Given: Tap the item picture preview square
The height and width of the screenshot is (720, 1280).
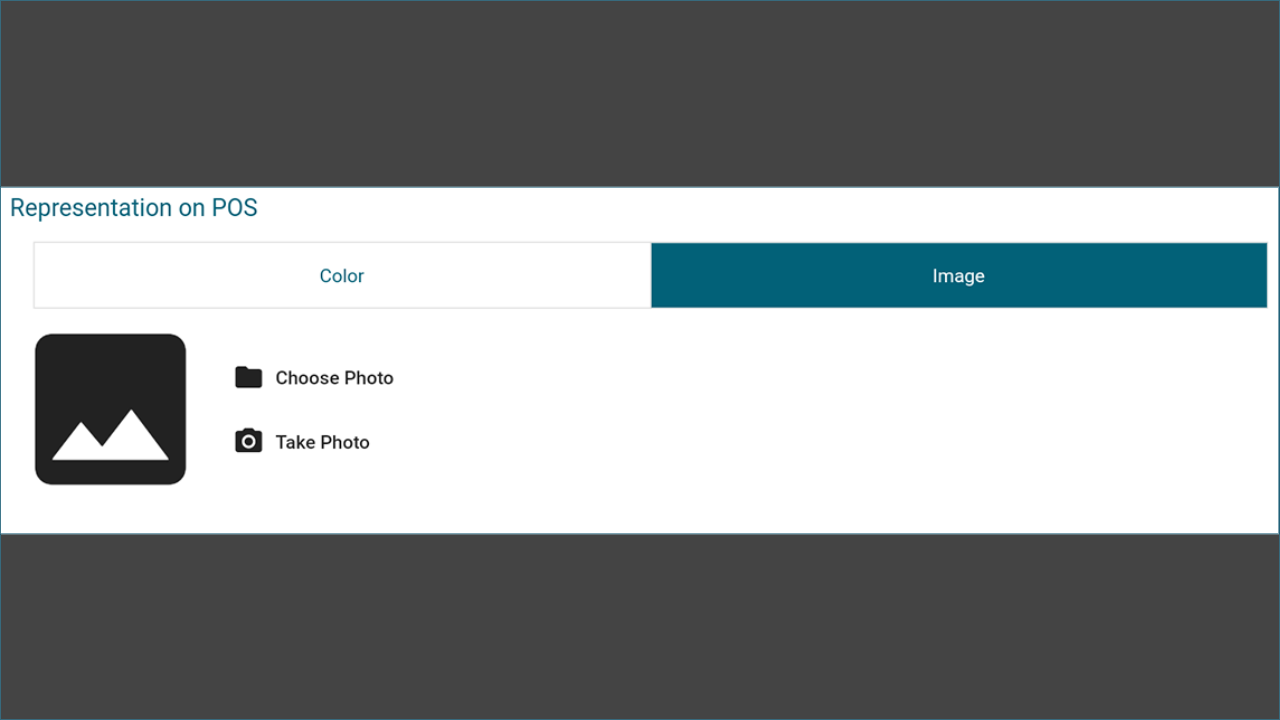Looking at the screenshot, I should click(x=110, y=409).
